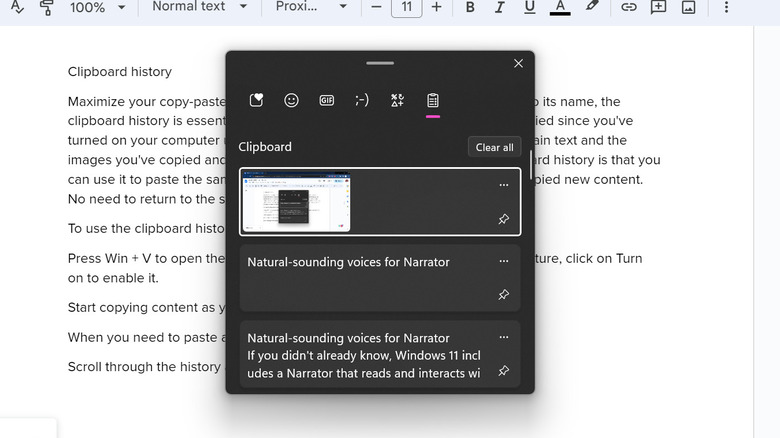
Task: Increase font size with plus button
Action: (436, 7)
